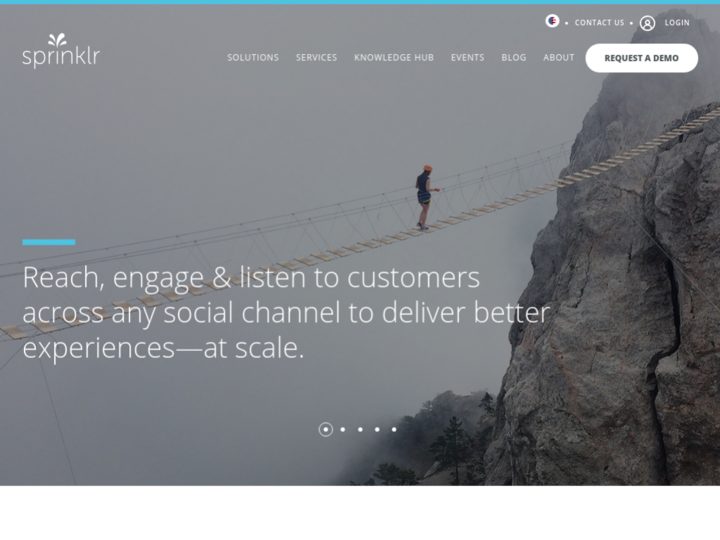Click the Request a Demo button
720x540 pixels.
point(641,58)
